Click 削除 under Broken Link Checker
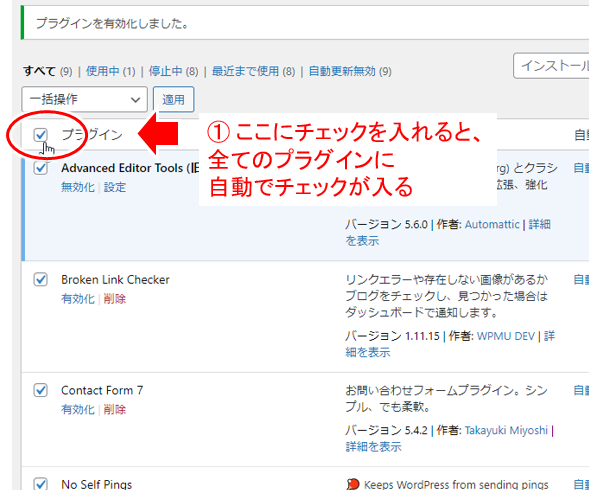Image resolution: width=589 pixels, height=490 pixels. pyautogui.click(x=115, y=299)
